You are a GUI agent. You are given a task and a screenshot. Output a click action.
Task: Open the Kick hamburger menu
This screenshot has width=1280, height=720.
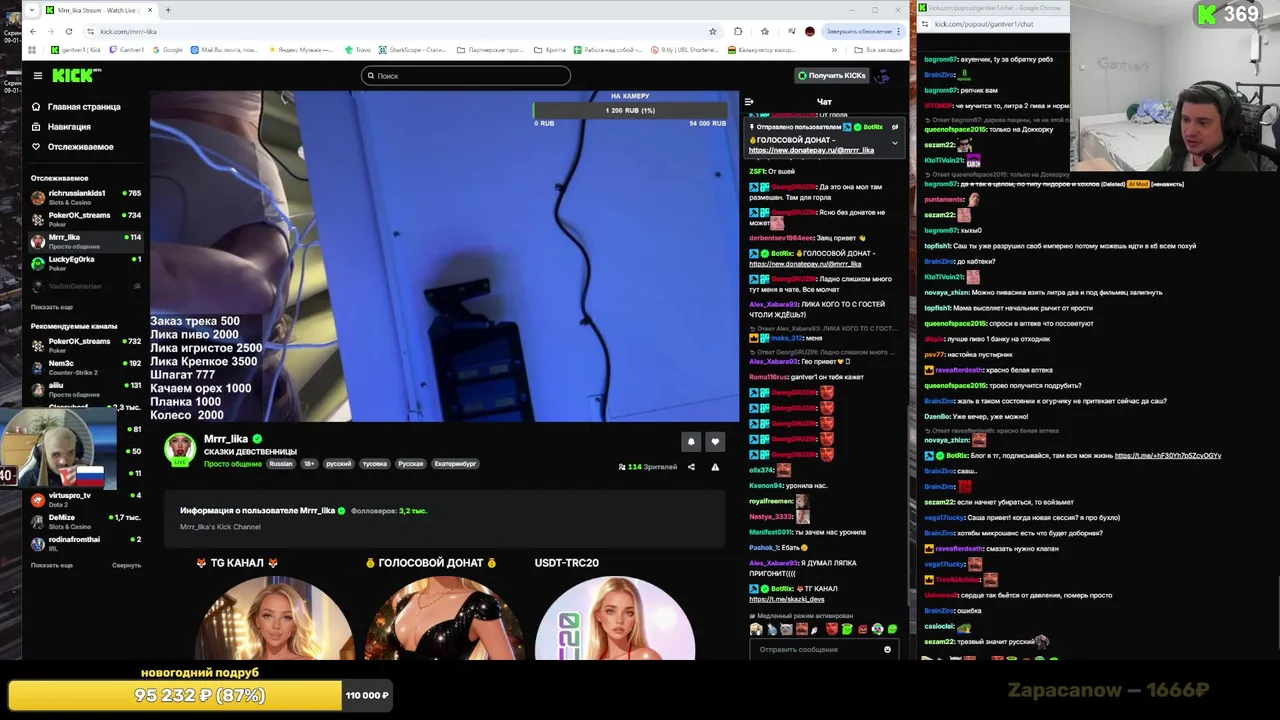pyautogui.click(x=37, y=75)
